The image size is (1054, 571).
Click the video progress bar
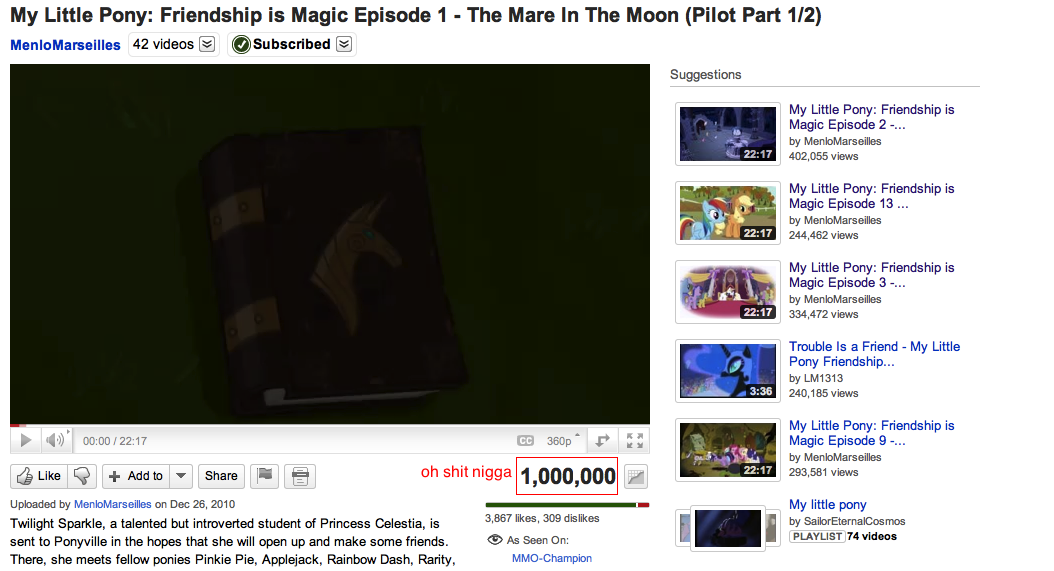(330, 426)
